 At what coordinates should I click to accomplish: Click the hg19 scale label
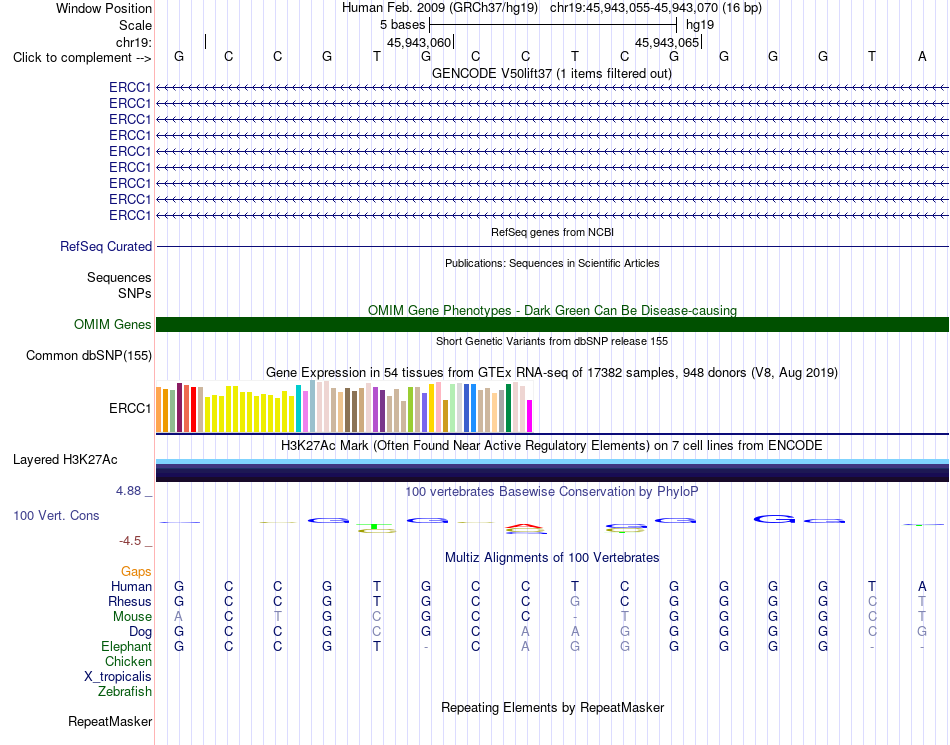point(700,25)
